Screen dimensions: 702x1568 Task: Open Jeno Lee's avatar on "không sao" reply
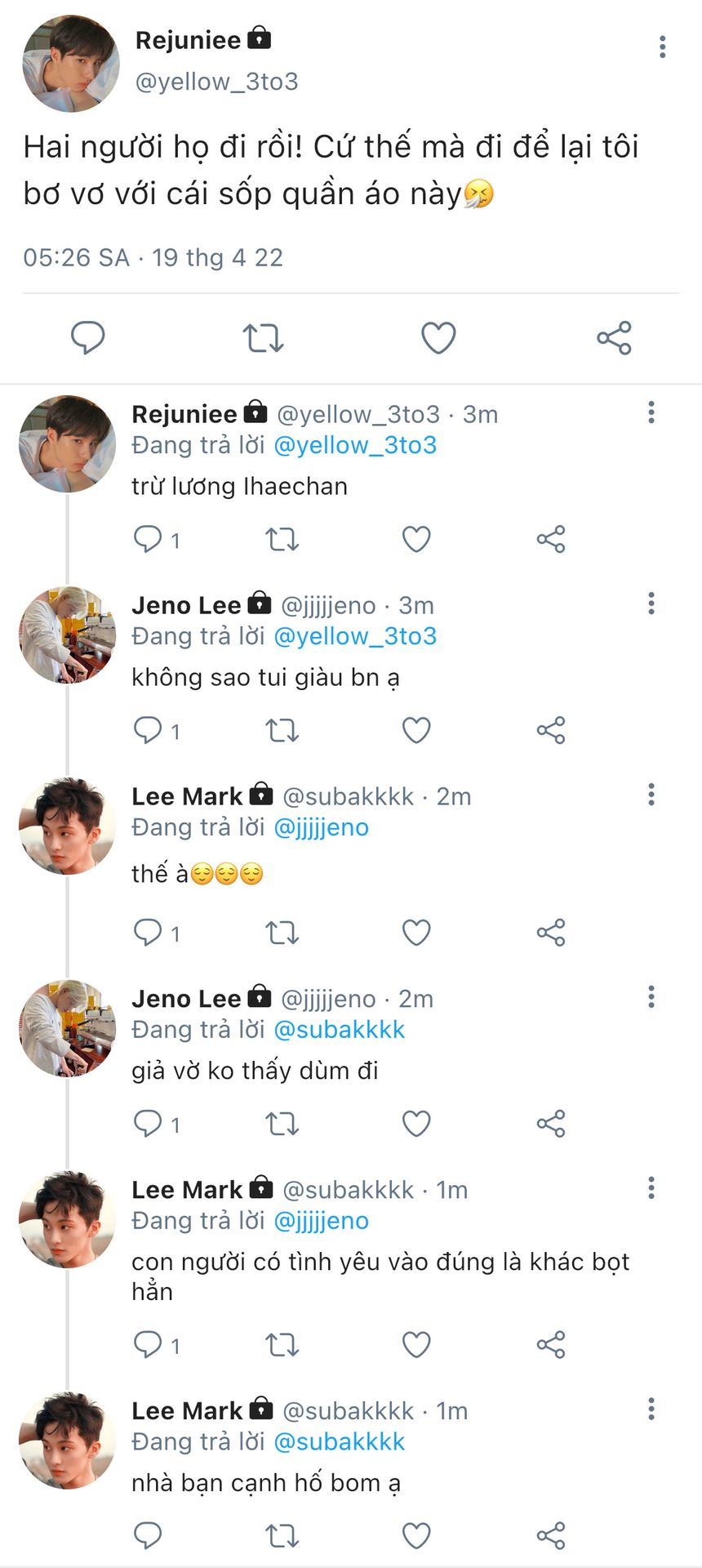point(67,635)
